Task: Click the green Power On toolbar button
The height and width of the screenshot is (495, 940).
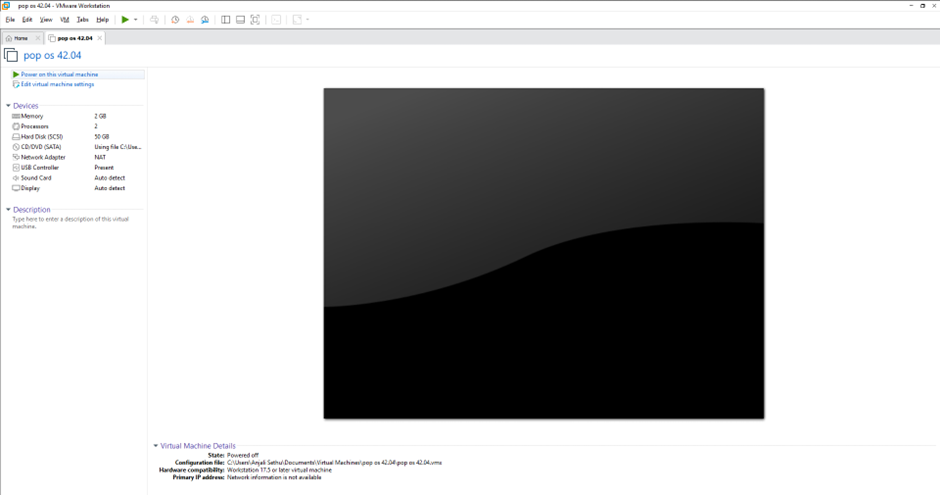Action: tap(125, 19)
